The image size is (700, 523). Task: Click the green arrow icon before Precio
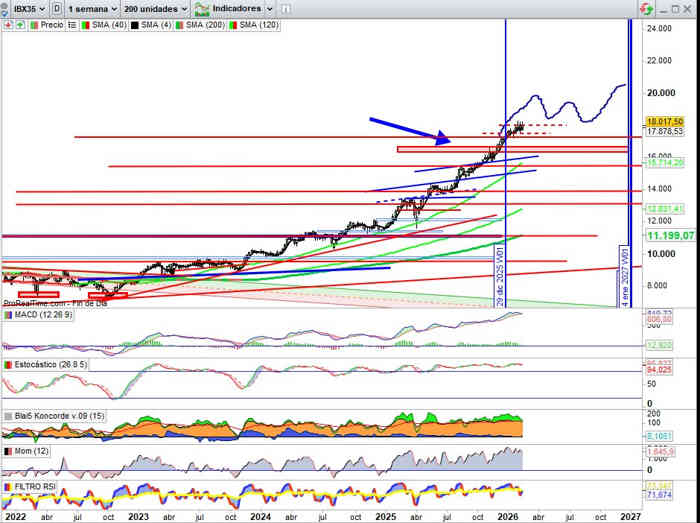(17, 24)
